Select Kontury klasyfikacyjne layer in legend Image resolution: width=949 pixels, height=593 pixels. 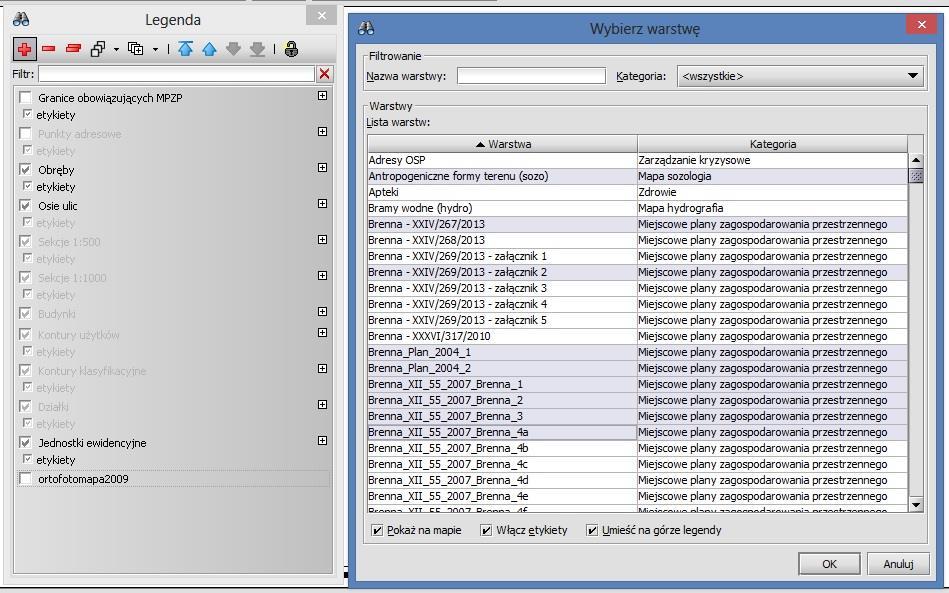pos(92,371)
